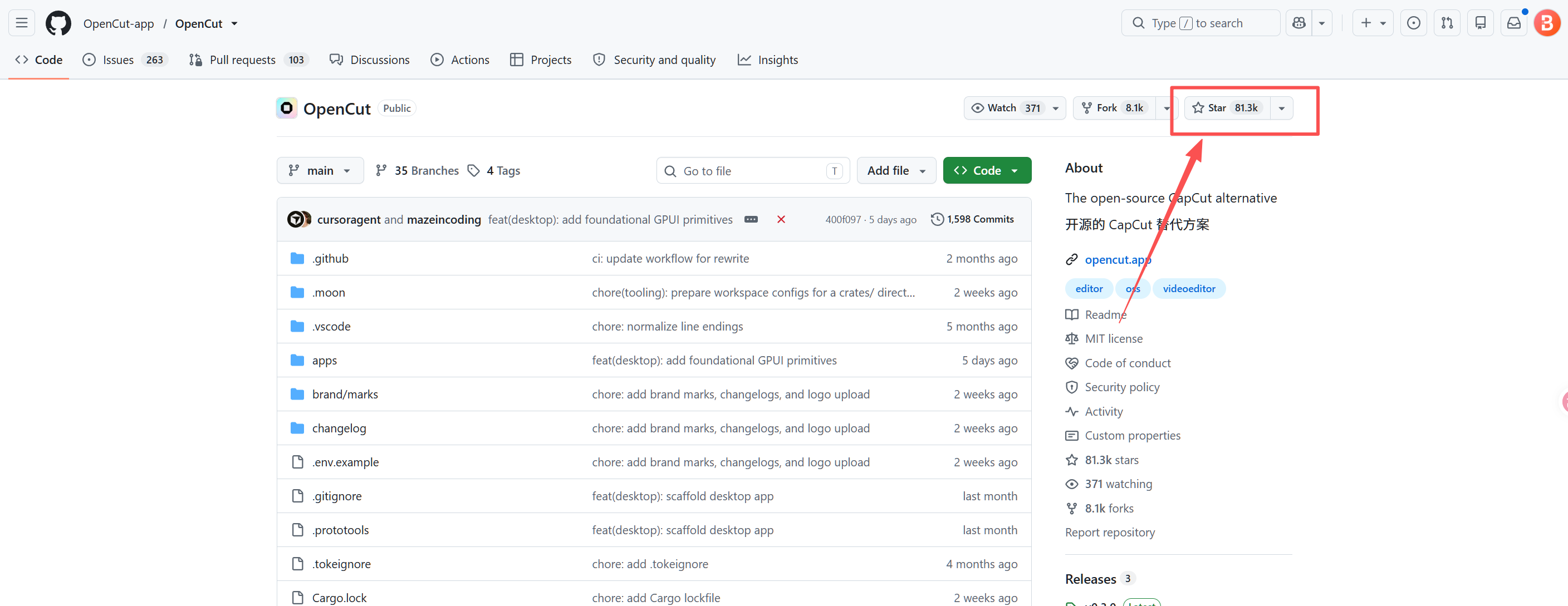
Task: Open the Security and quality tab
Action: point(654,60)
